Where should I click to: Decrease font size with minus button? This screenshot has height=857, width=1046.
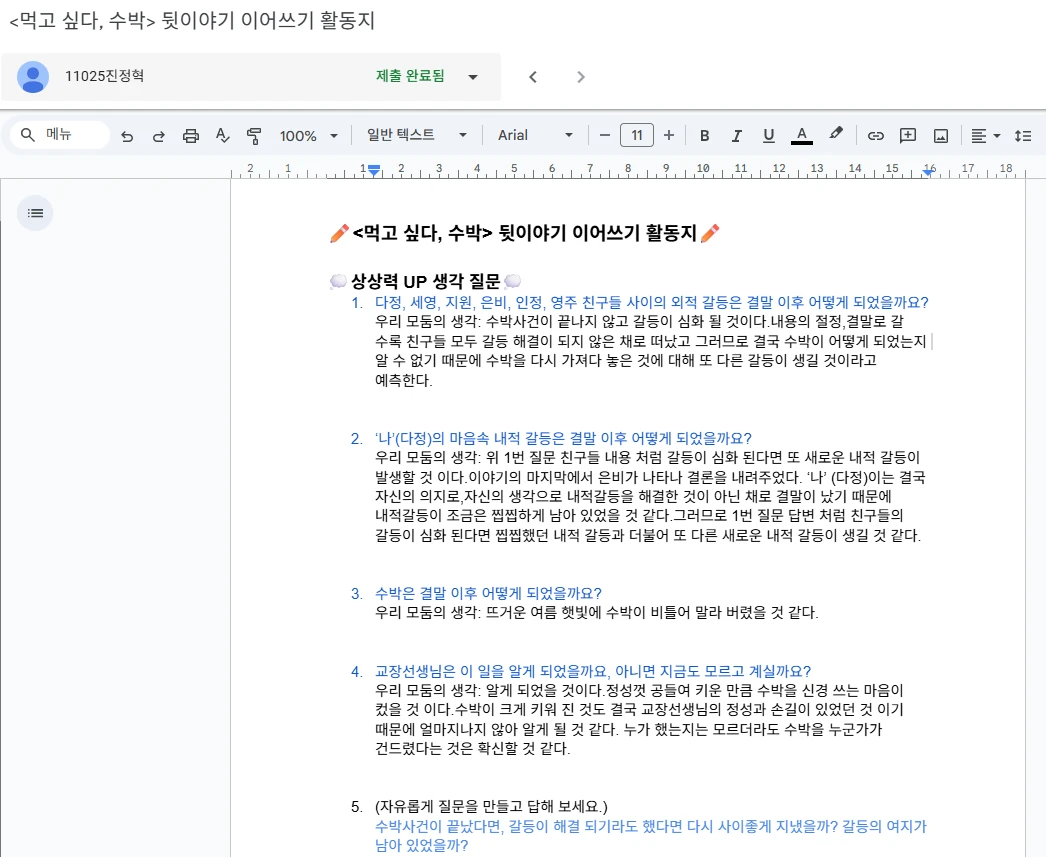tap(605, 135)
